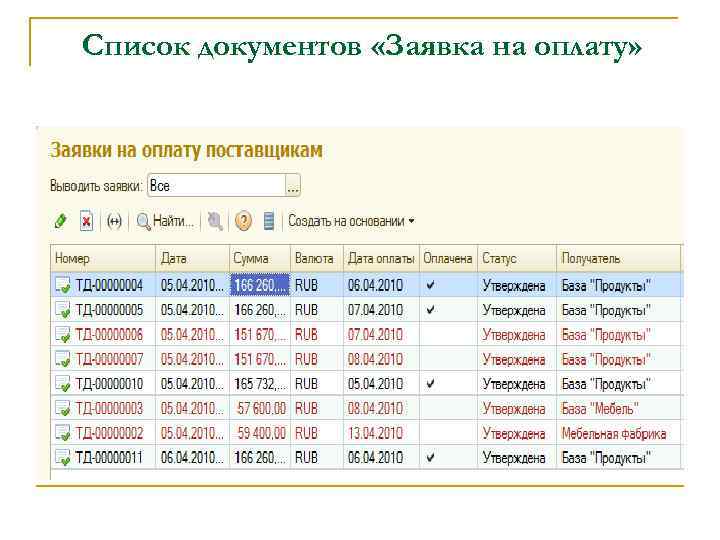Select number ТД-00000010
The height and width of the screenshot is (540, 720).
[x=109, y=384]
